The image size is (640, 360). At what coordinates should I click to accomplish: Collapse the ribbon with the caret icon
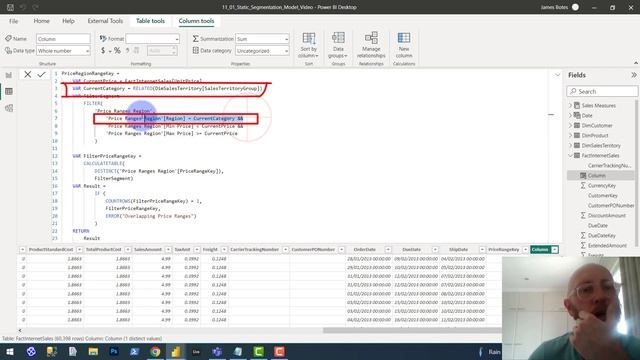(636, 63)
